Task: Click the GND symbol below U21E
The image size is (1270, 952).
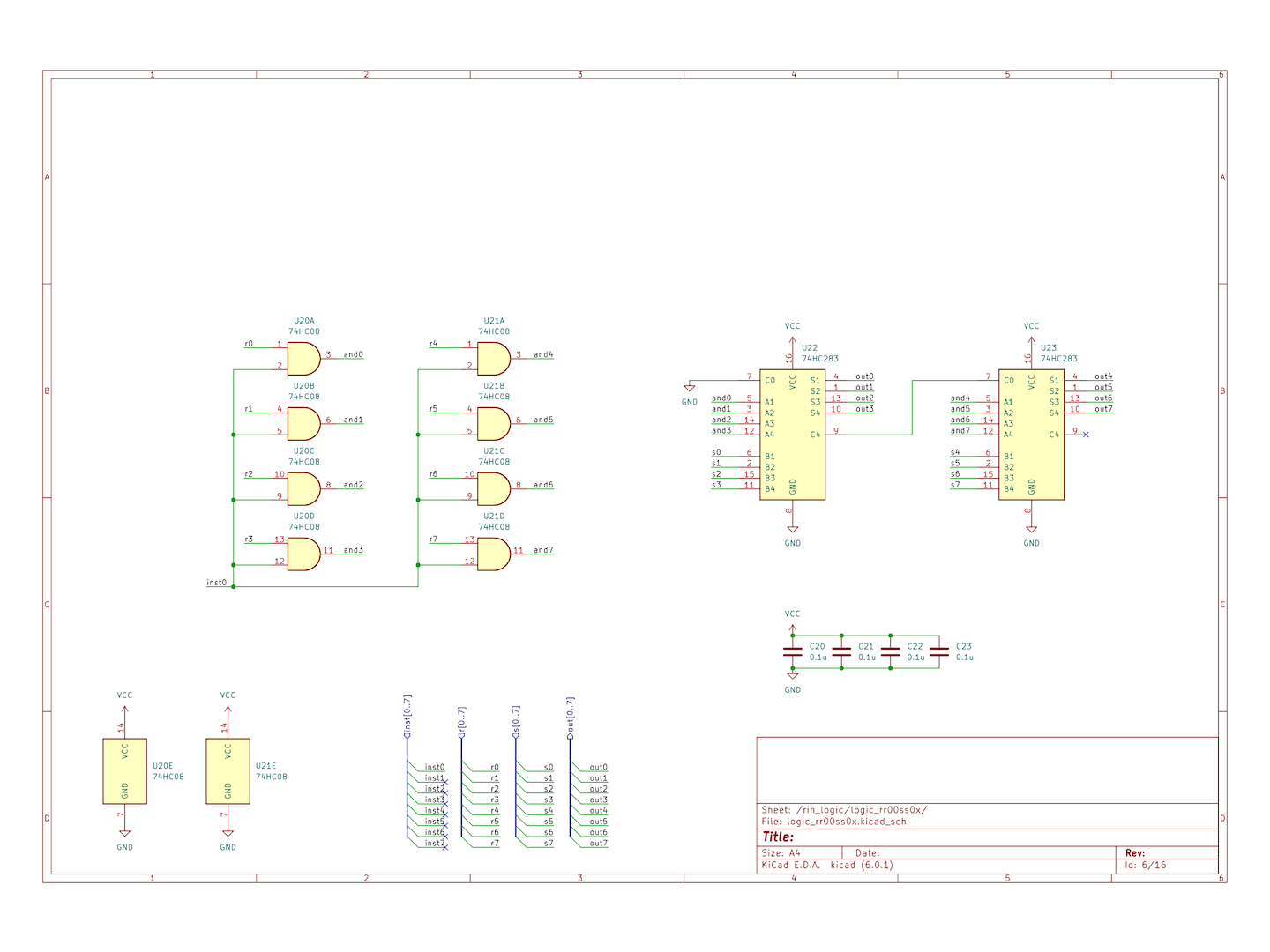Action: pos(228,833)
